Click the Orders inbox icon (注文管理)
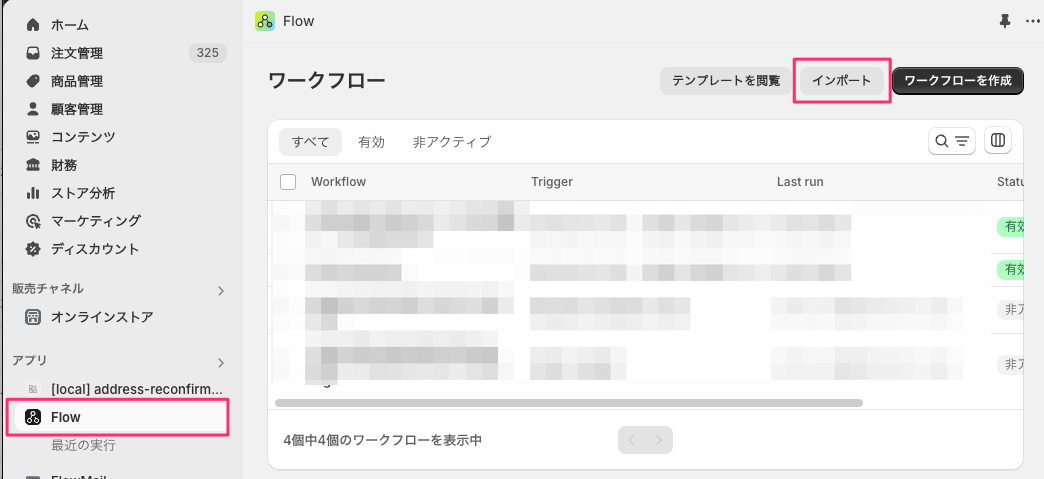 [x=33, y=53]
